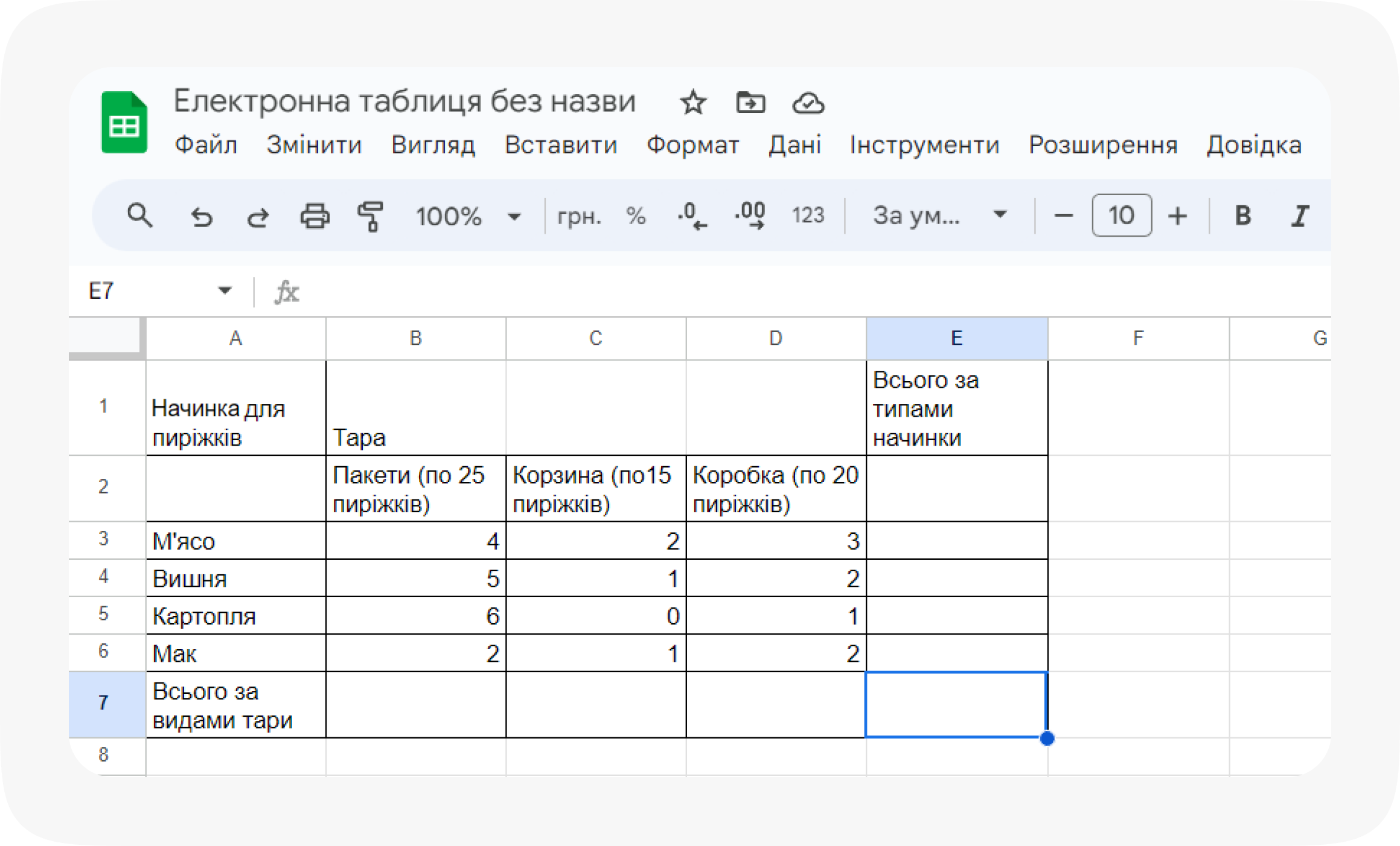Select column F header
The image size is (1400, 846).
(x=1138, y=338)
